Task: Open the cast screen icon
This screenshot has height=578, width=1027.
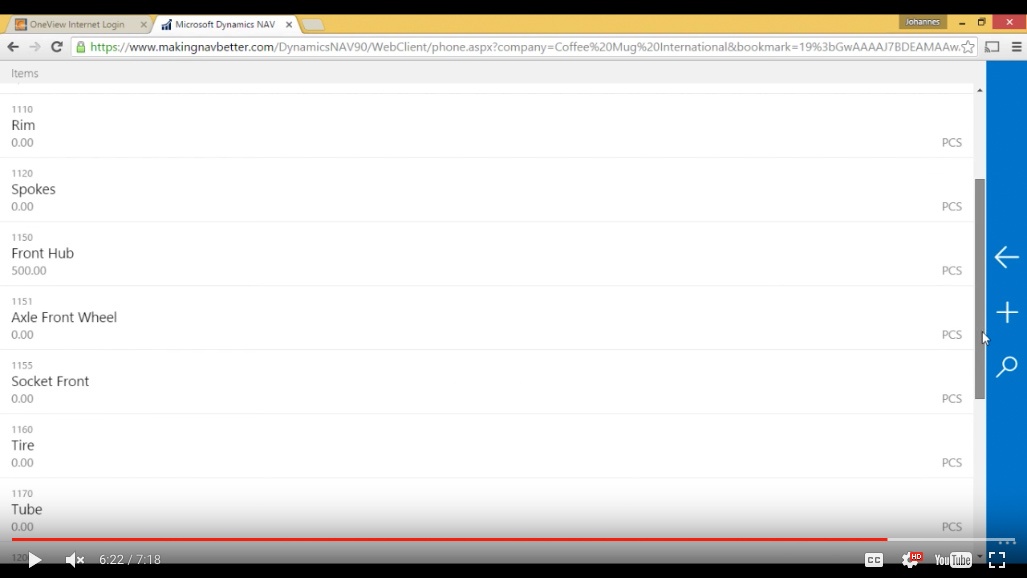Action: (x=992, y=47)
